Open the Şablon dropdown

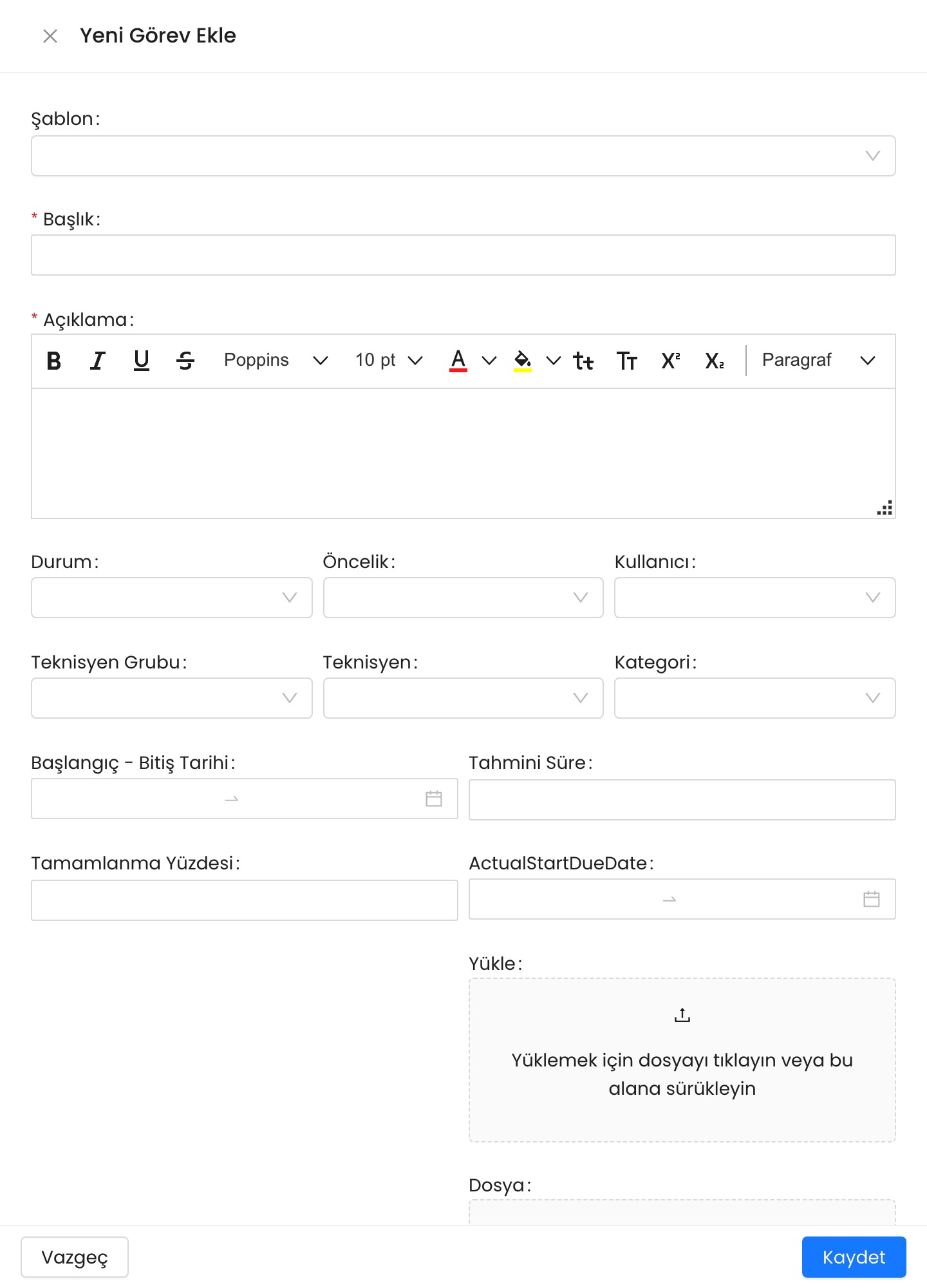(x=464, y=156)
